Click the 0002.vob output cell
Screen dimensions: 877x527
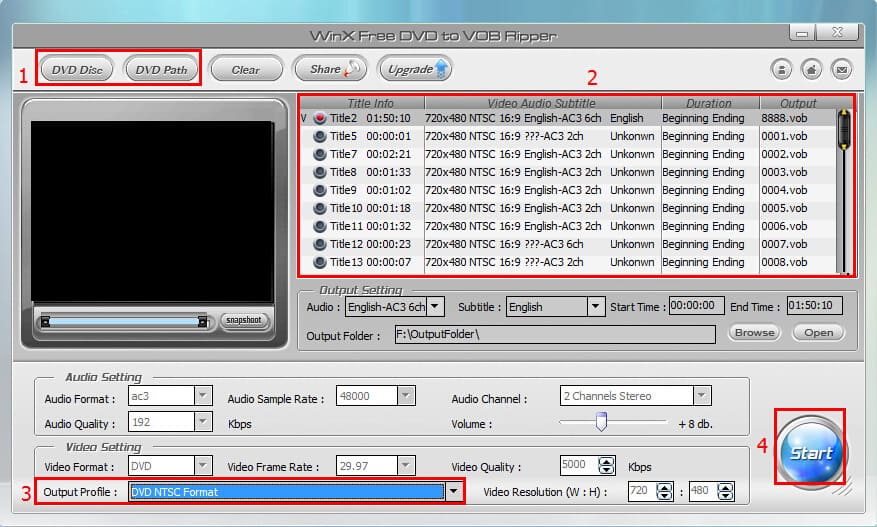coord(784,154)
